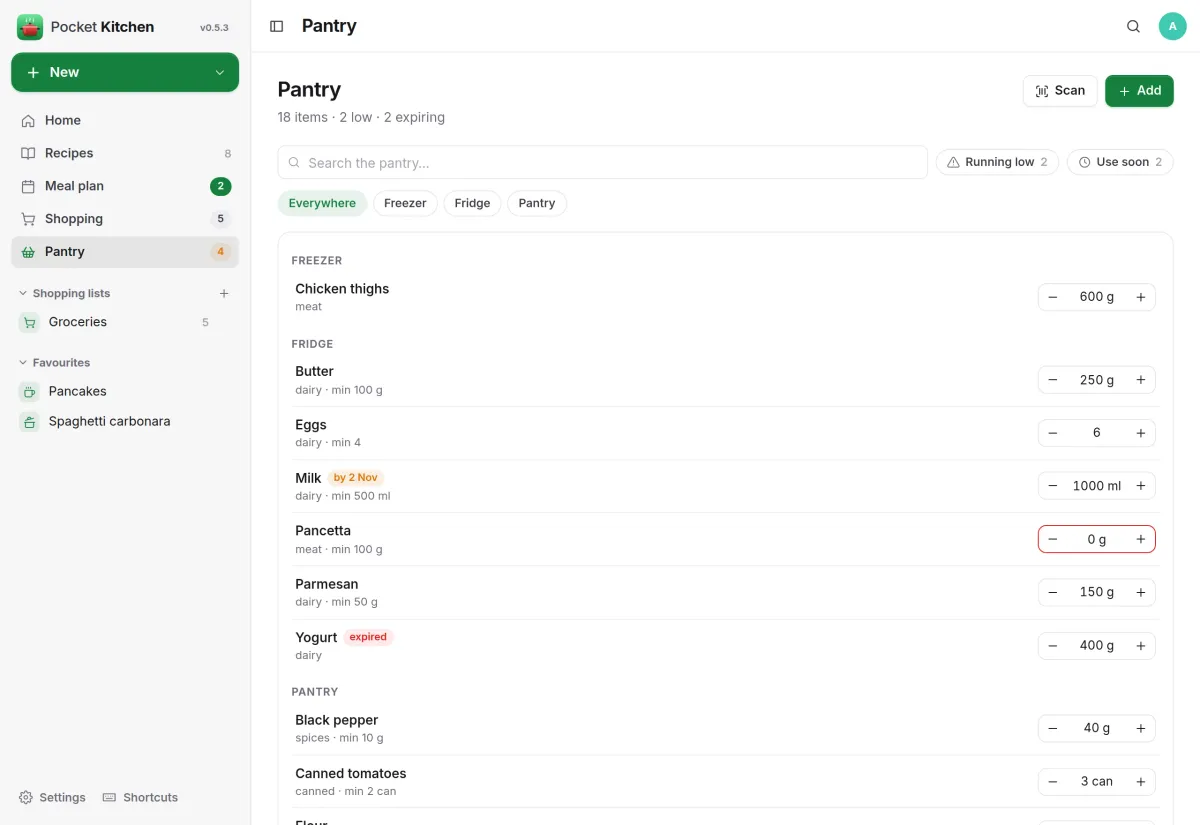The width and height of the screenshot is (1200, 825).
Task: Increase Chicken thighs quantity with plus
Action: (x=1140, y=297)
